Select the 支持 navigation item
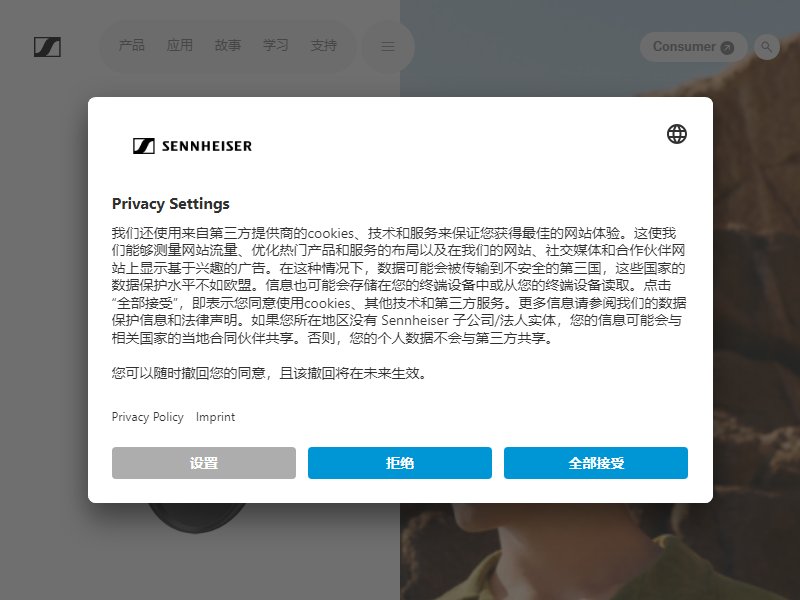Viewport: 800px width, 600px height. (323, 45)
